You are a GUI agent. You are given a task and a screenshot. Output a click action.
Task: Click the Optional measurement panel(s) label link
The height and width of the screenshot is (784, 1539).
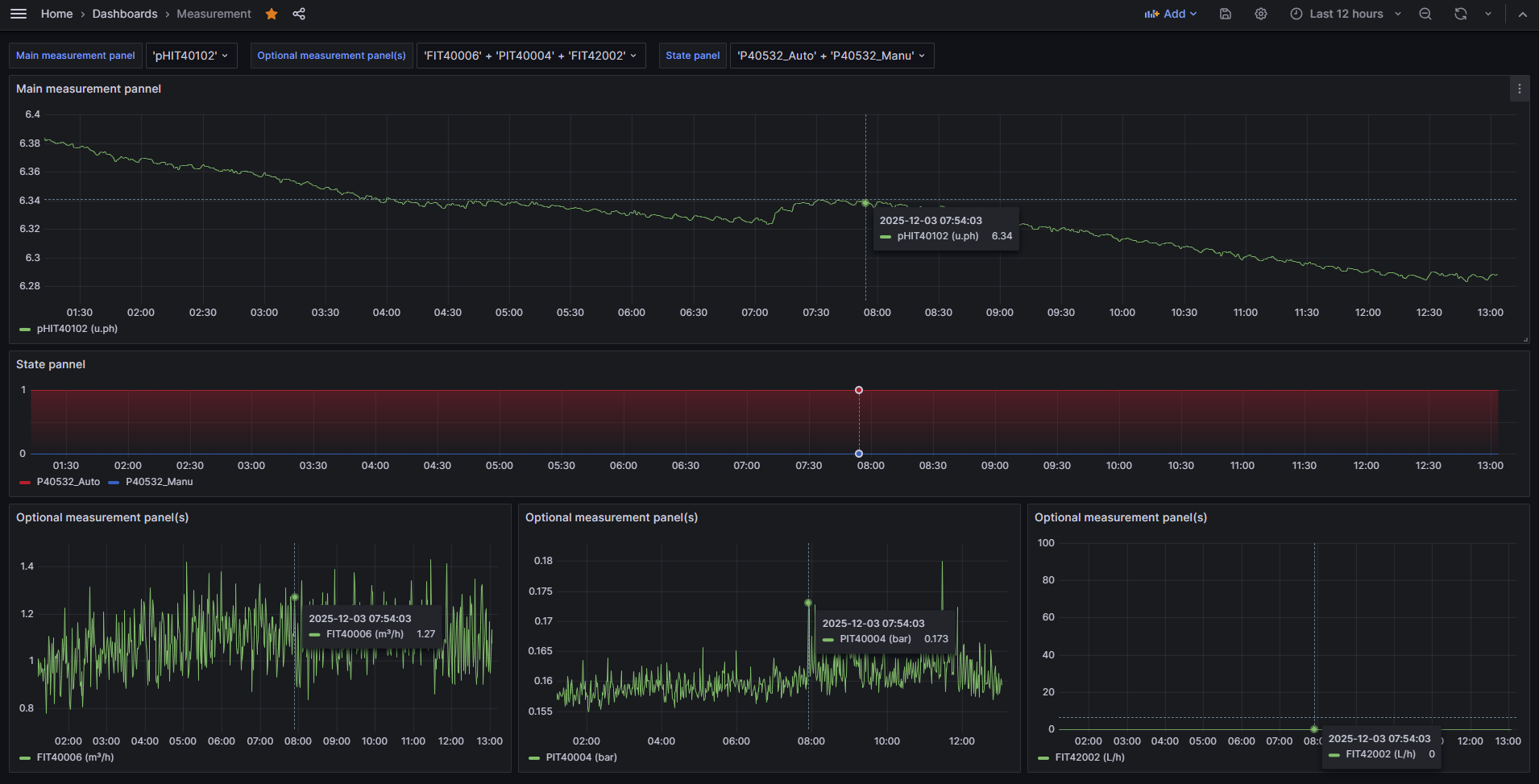[x=331, y=55]
